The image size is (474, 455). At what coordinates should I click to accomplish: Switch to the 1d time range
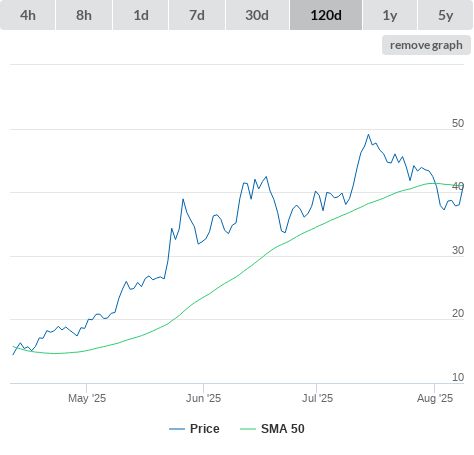click(141, 15)
